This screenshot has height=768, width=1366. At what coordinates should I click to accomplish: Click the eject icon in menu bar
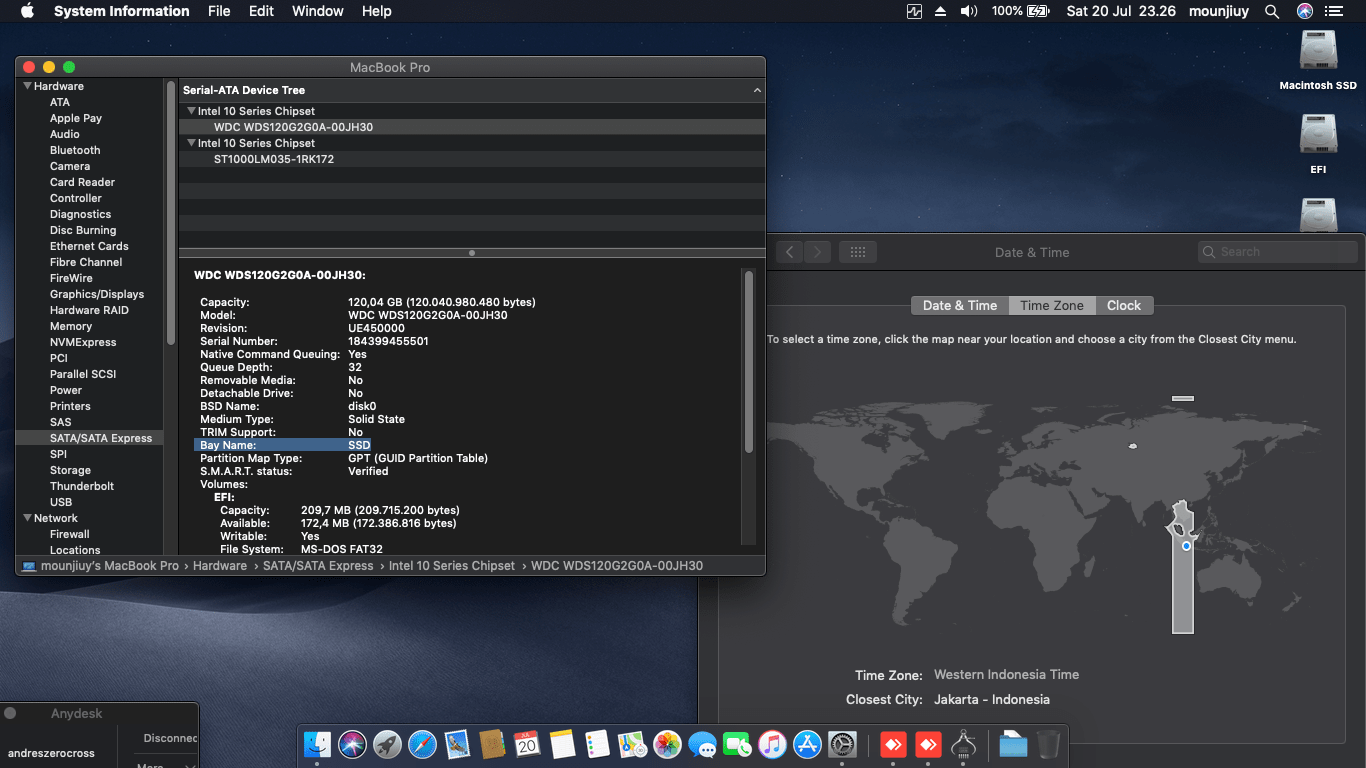[940, 11]
